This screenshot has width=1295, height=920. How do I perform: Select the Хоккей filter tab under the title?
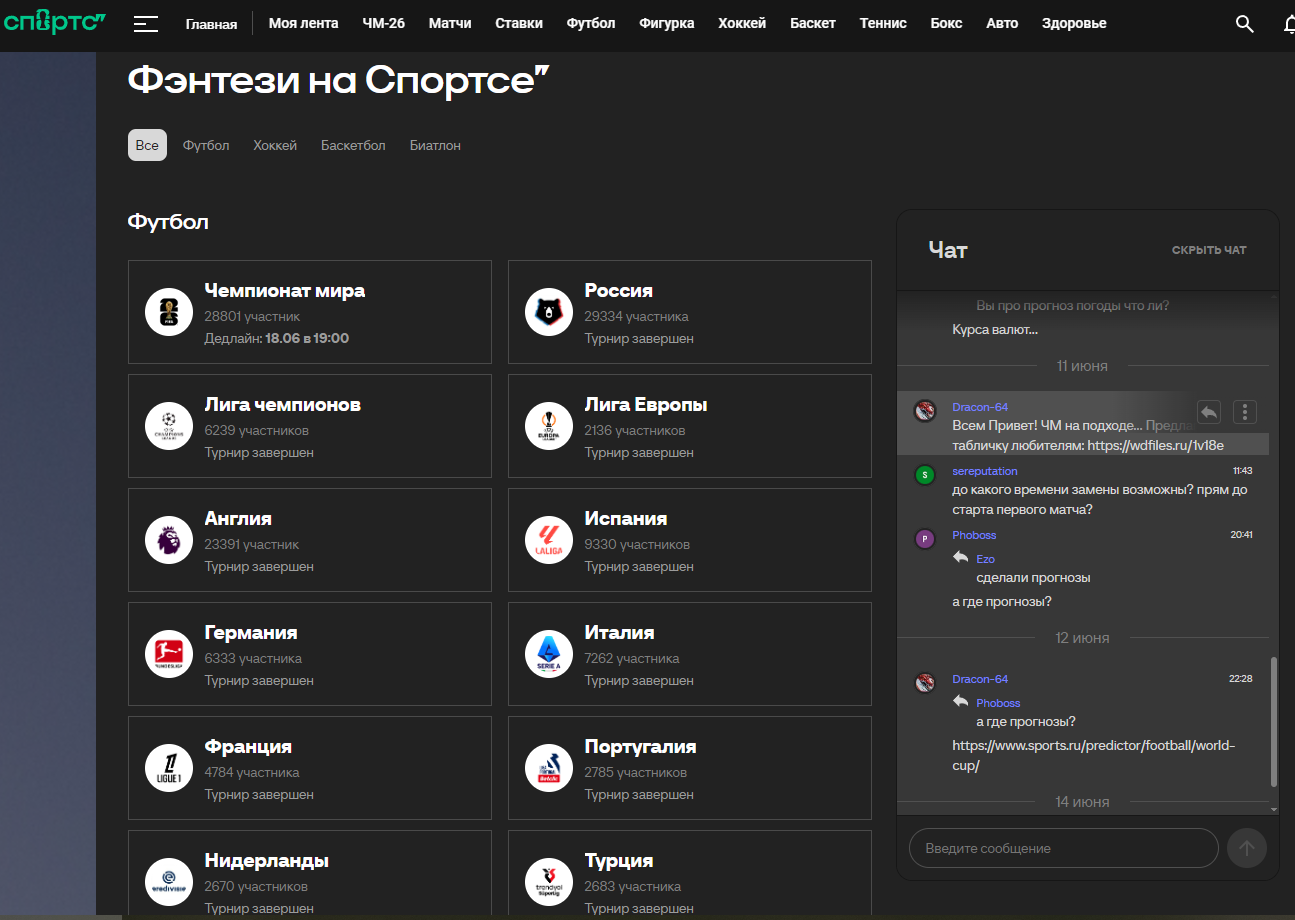[x=275, y=145]
